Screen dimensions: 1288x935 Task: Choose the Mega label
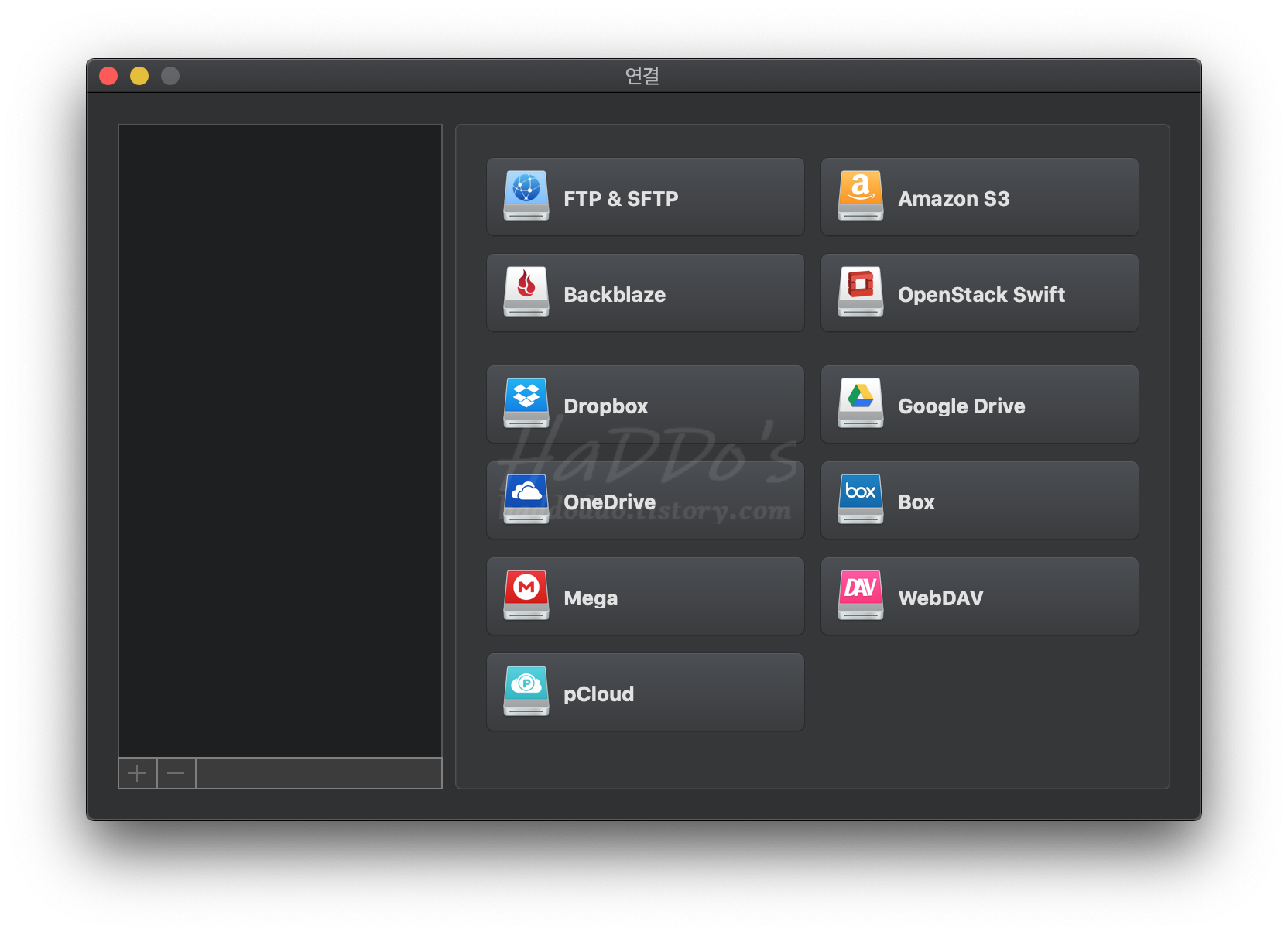591,598
